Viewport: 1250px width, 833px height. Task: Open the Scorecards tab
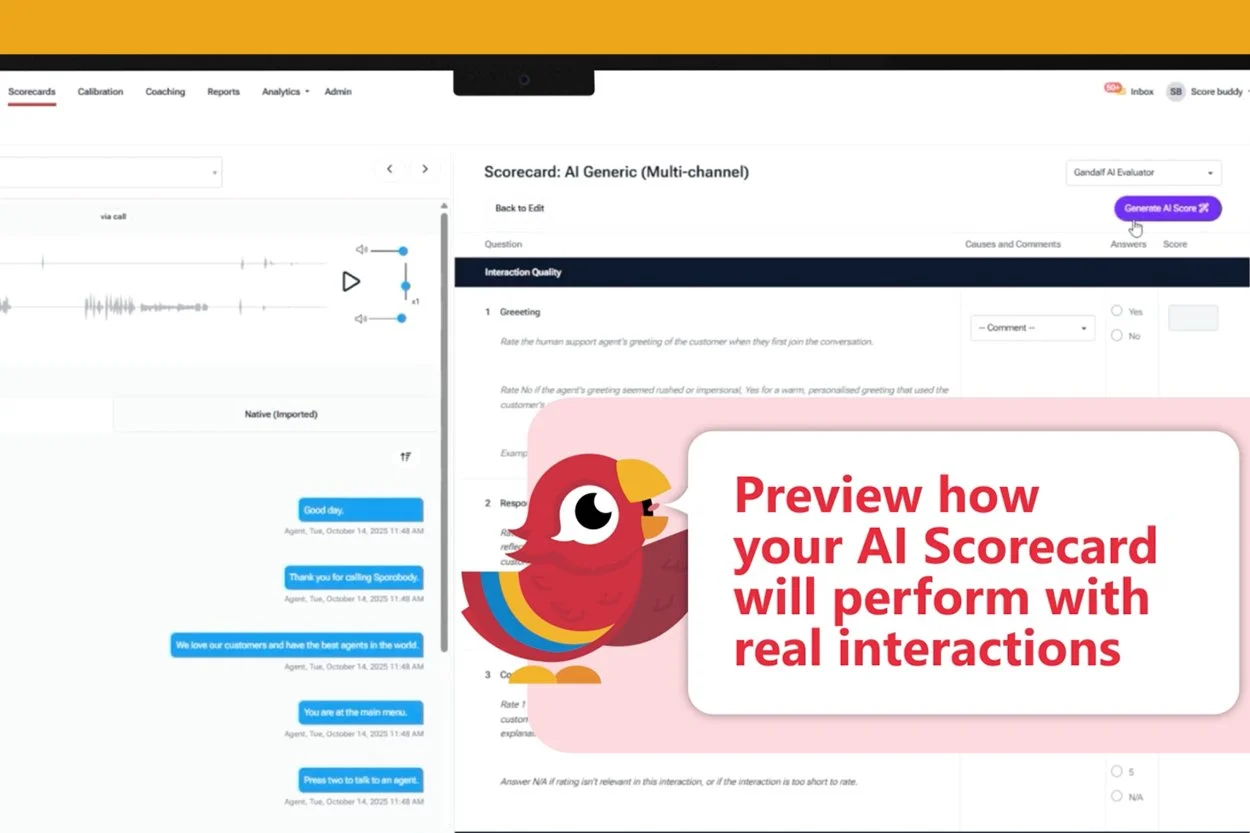(x=32, y=91)
